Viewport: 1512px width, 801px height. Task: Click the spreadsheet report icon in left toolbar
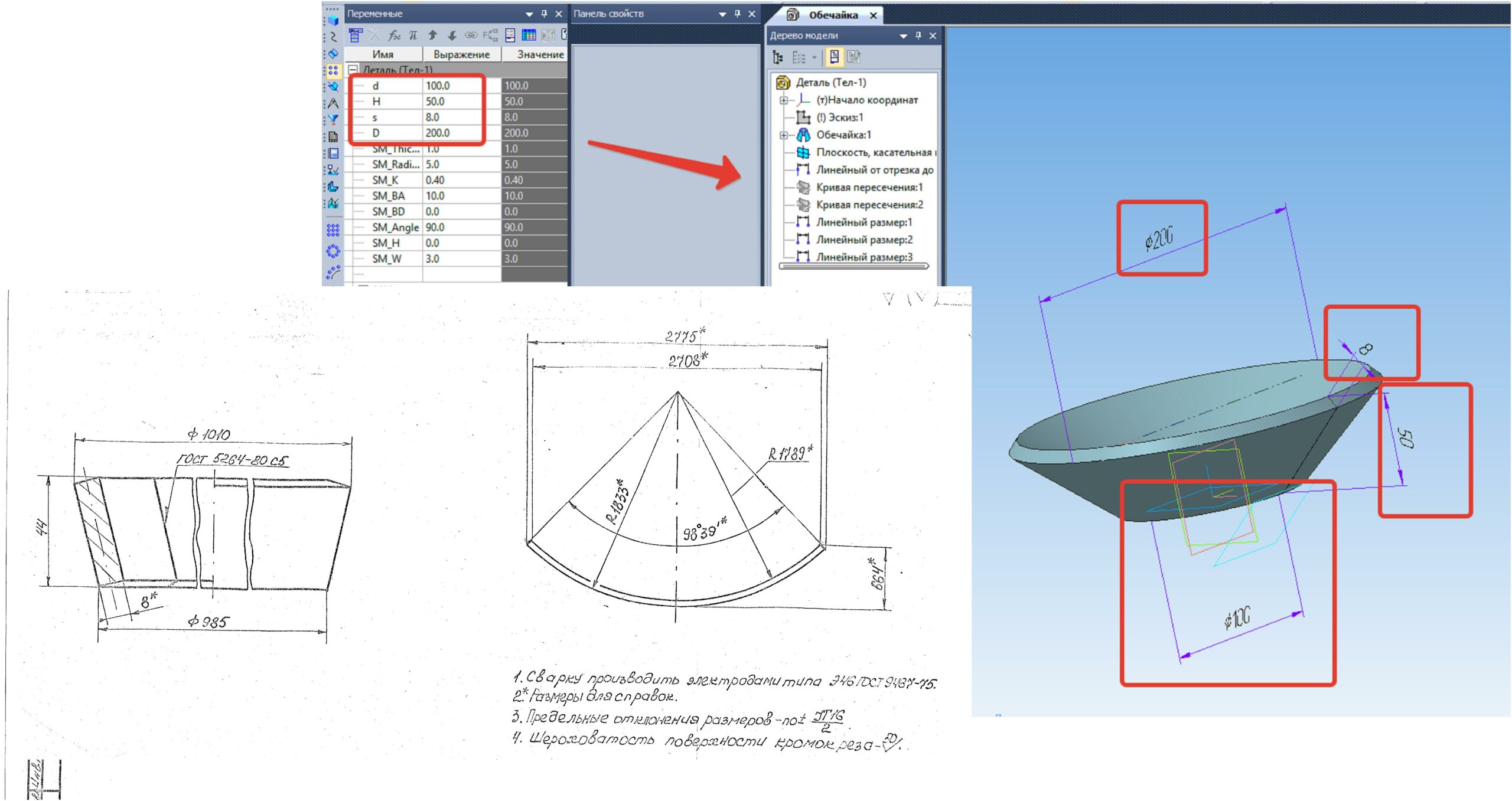pos(333,137)
